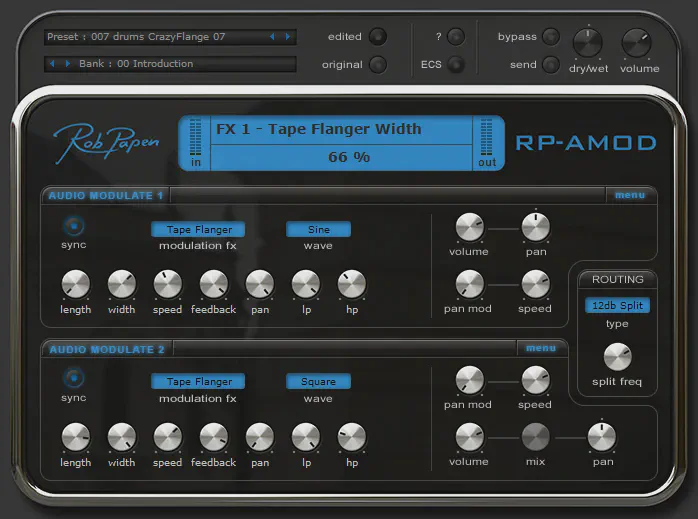
Task: Open the Sine wave selector
Action: 318,229
